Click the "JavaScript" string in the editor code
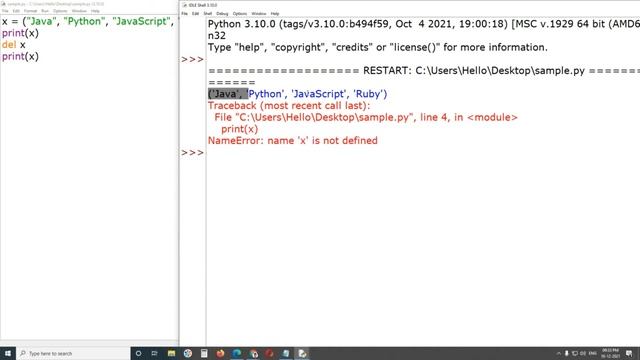The height and width of the screenshot is (360, 640). [141, 21]
